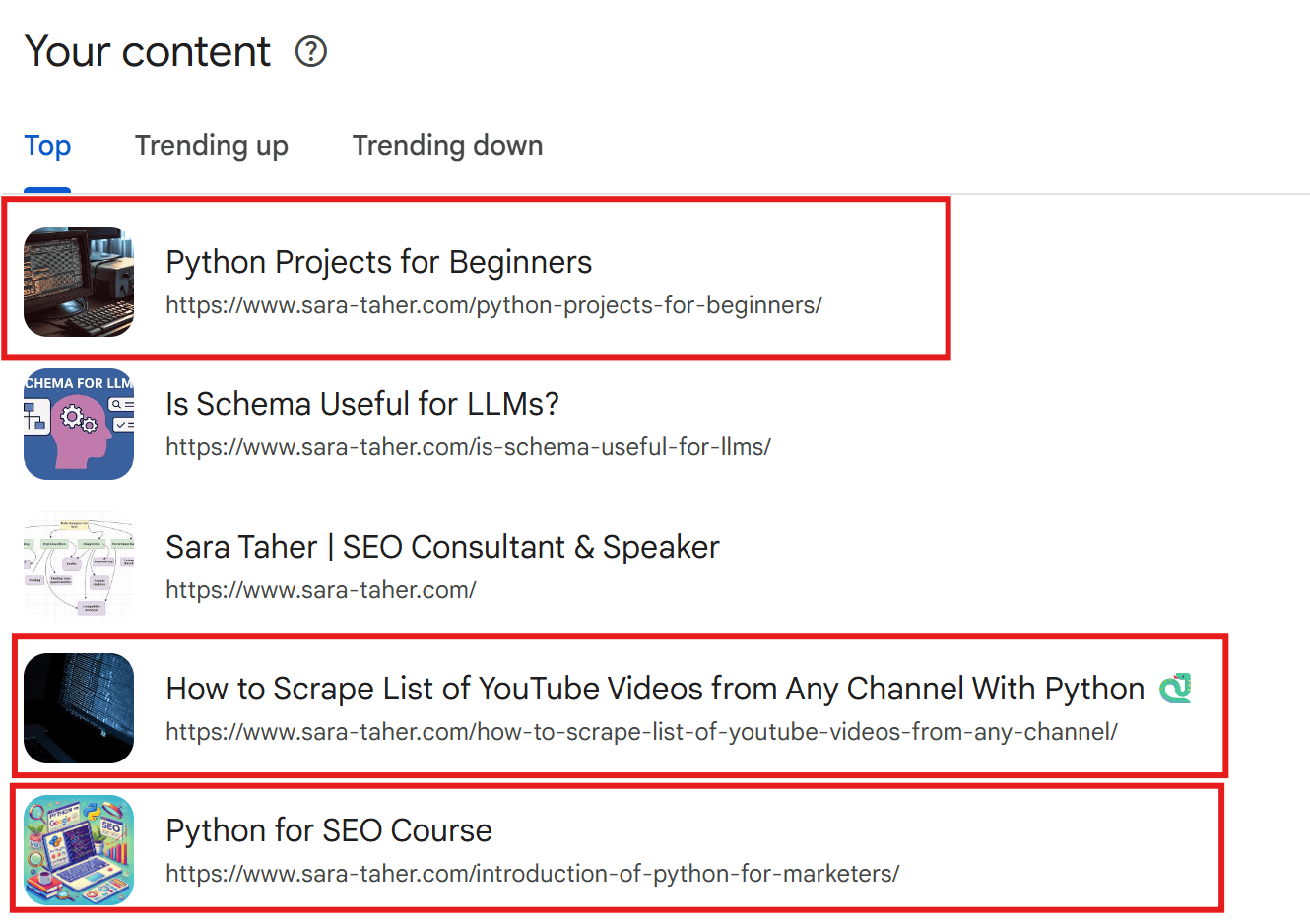The height and width of the screenshot is (924, 1310).
Task: Switch to the Top tab
Action: click(47, 146)
